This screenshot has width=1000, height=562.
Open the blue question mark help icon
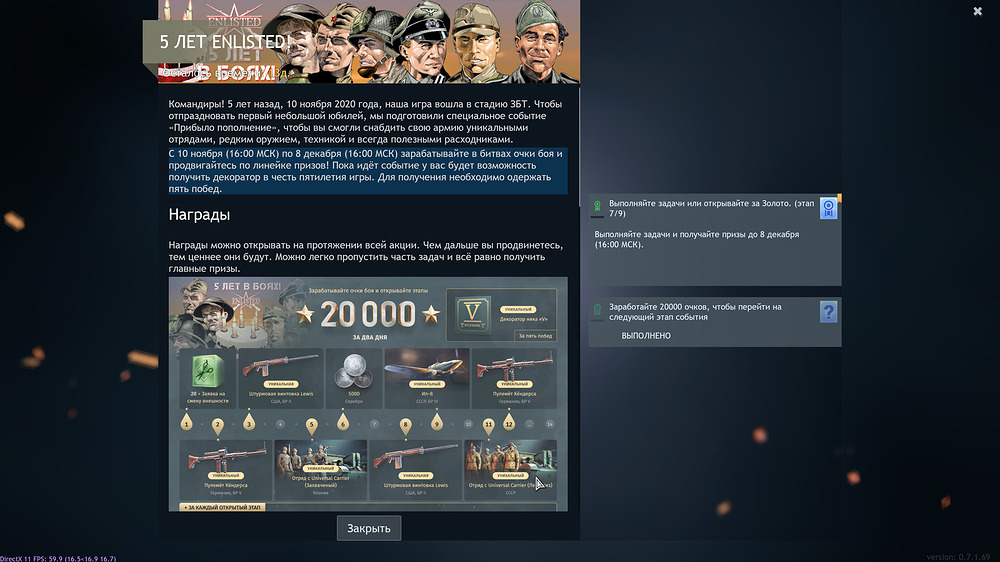tap(828, 312)
